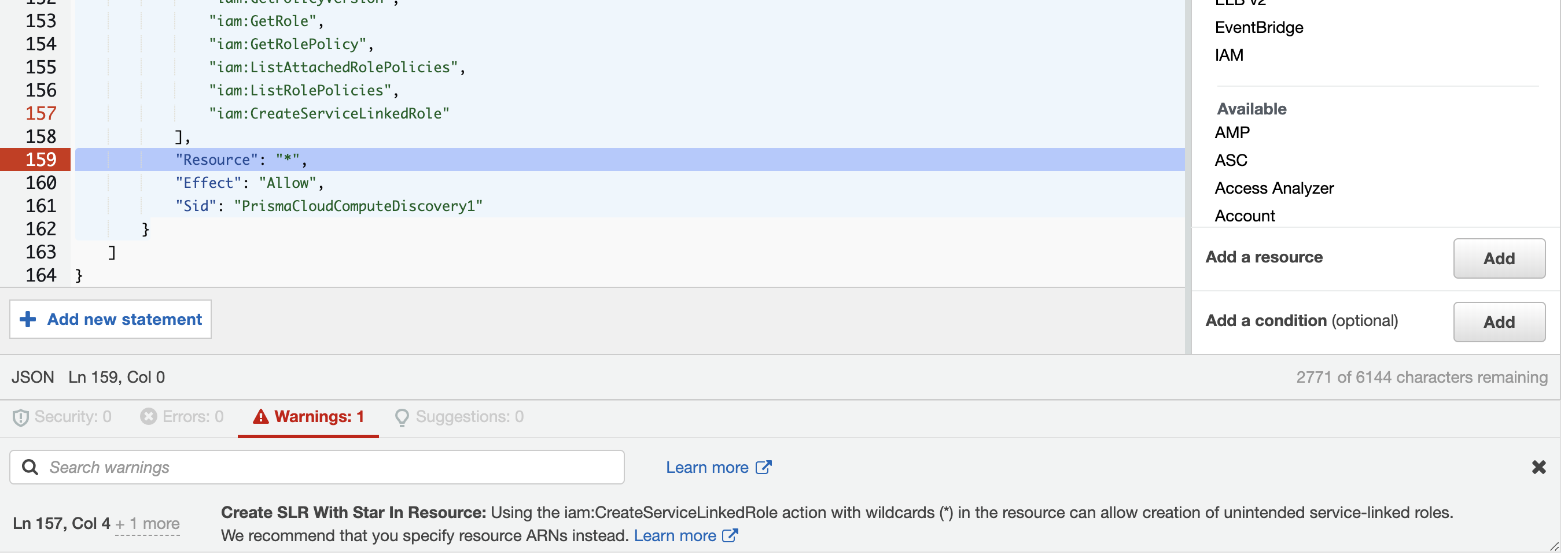
Task: Switch to the Security tab
Action: 62,417
